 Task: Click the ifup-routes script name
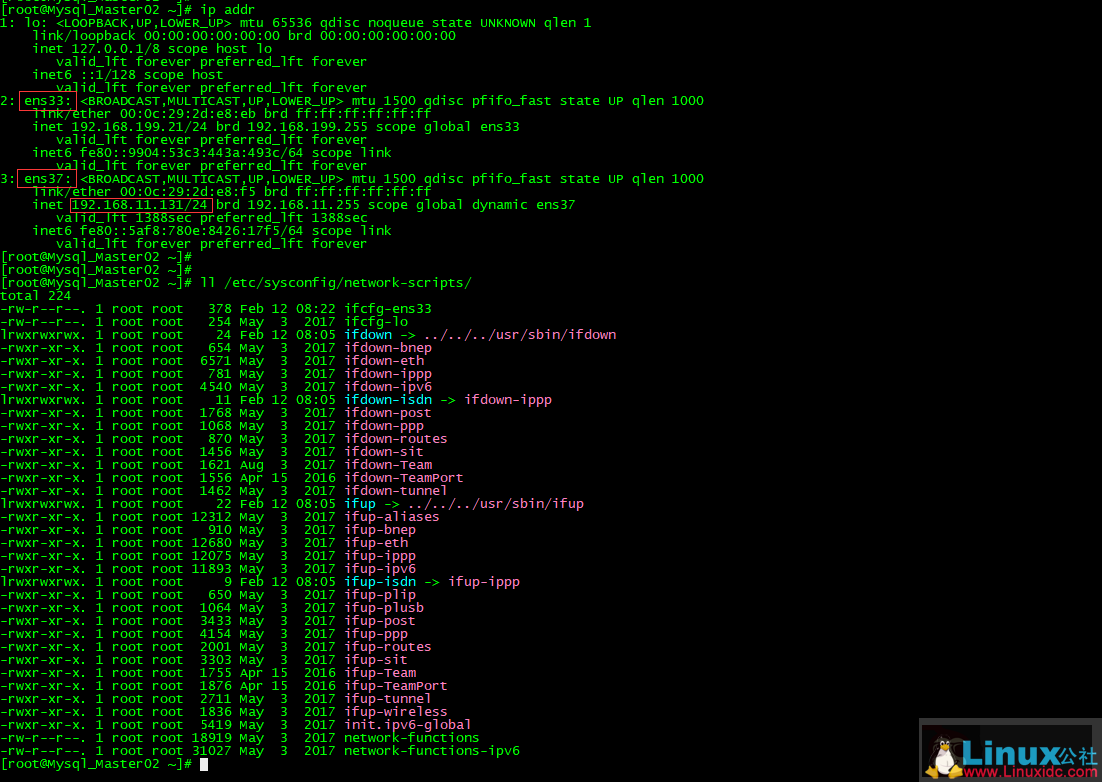coord(387,646)
